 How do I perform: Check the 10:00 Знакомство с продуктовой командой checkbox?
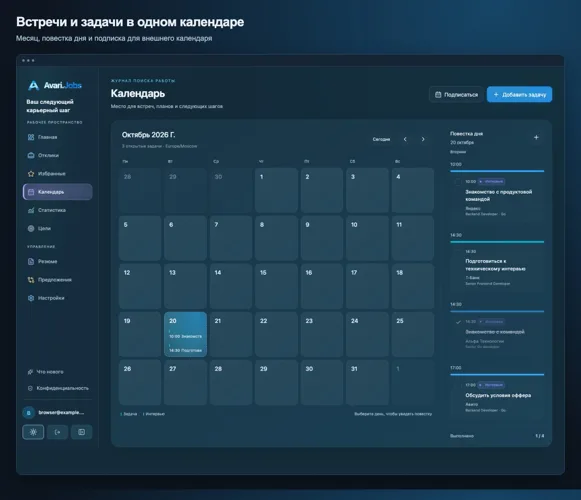(458, 182)
